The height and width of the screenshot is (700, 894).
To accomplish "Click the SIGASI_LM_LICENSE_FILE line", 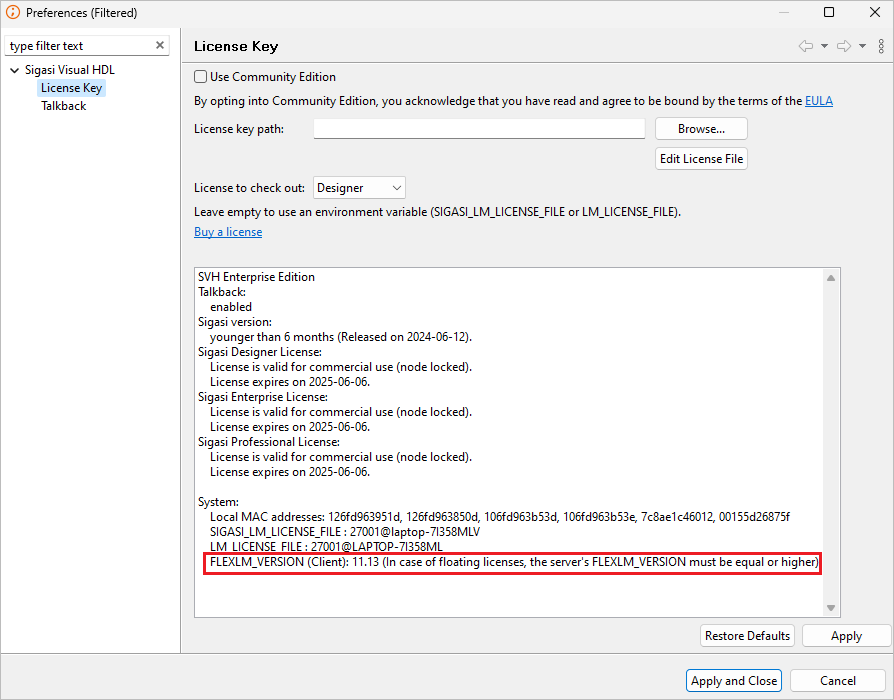I will (344, 532).
